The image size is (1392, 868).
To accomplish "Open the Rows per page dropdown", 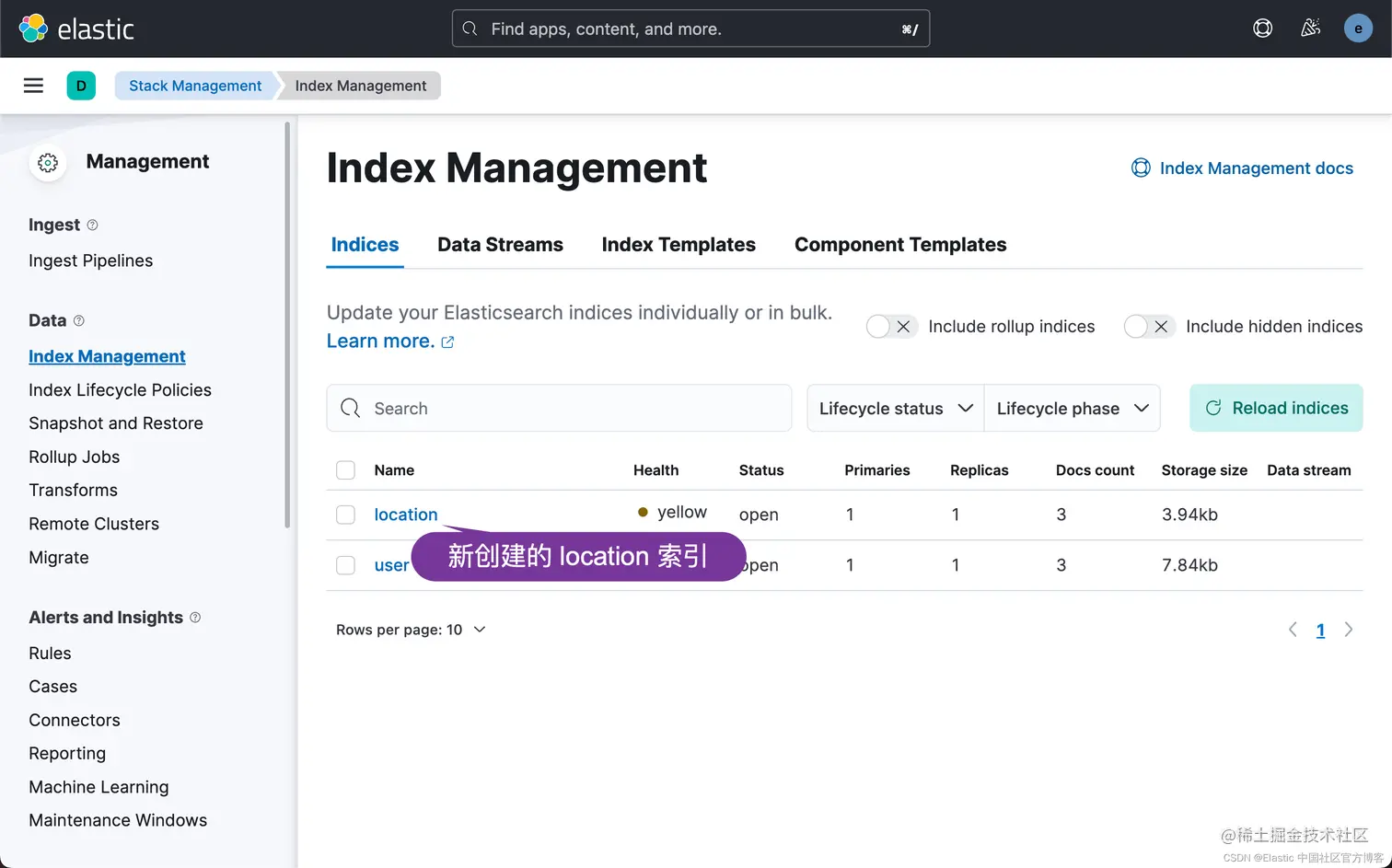I will coord(410,630).
